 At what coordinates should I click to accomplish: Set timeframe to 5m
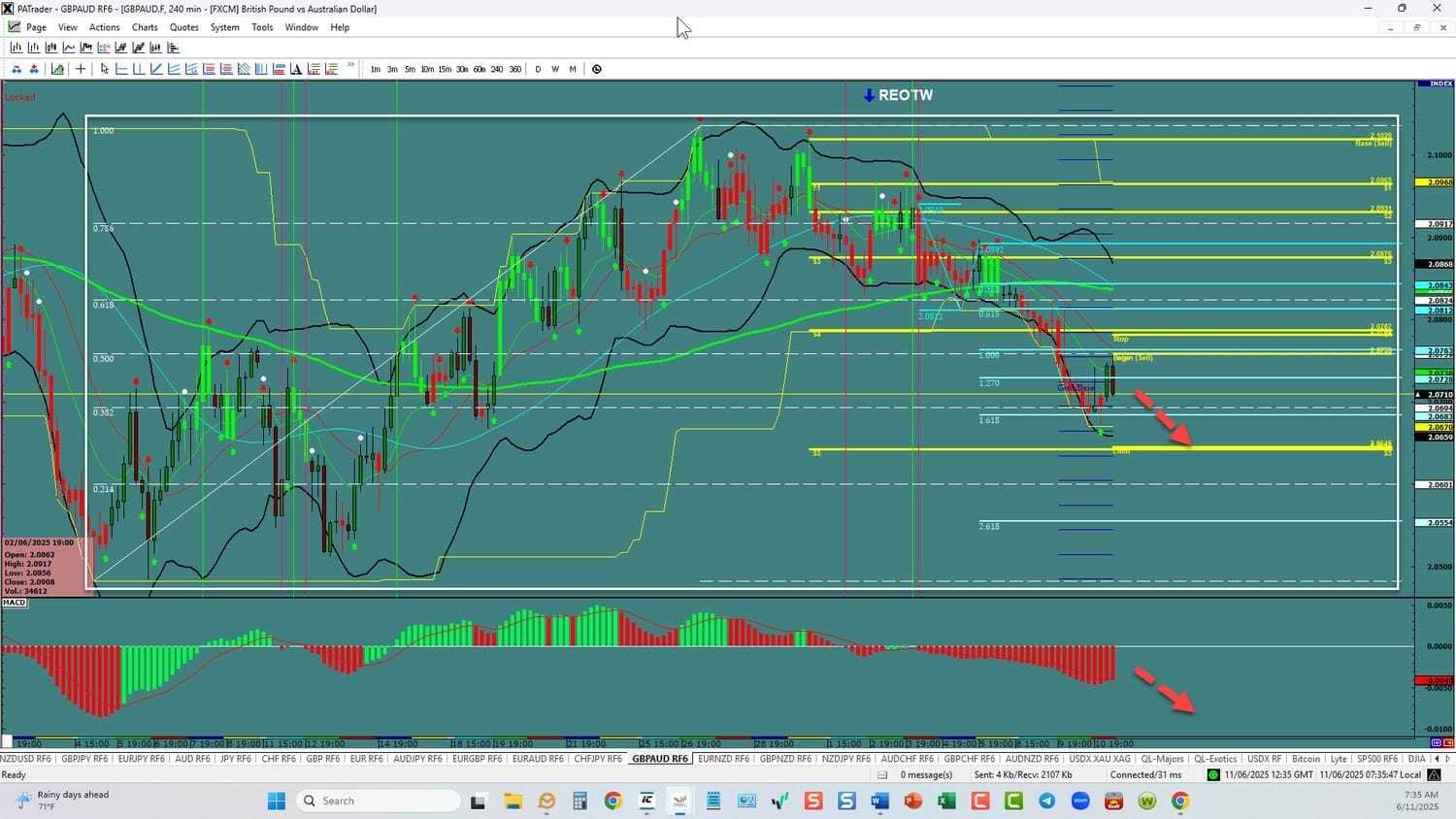click(x=410, y=69)
